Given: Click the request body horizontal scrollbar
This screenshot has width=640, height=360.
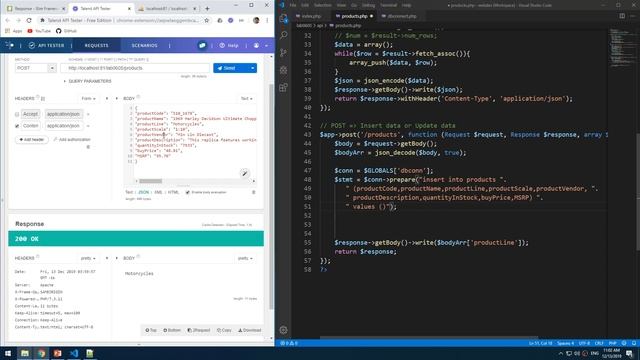Looking at the screenshot, I should coord(151,181).
